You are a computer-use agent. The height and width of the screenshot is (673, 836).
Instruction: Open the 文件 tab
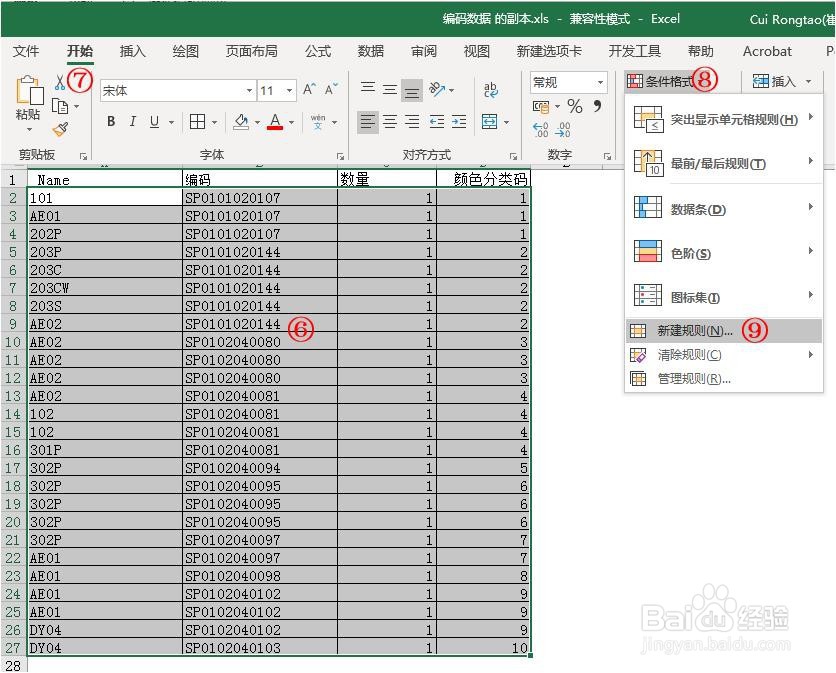[26, 51]
